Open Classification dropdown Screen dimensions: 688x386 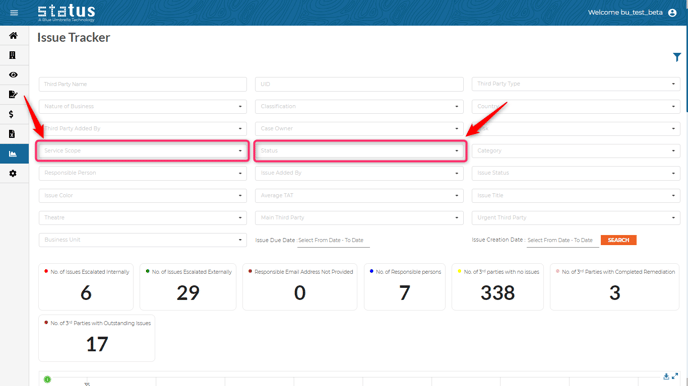pyautogui.click(x=359, y=106)
